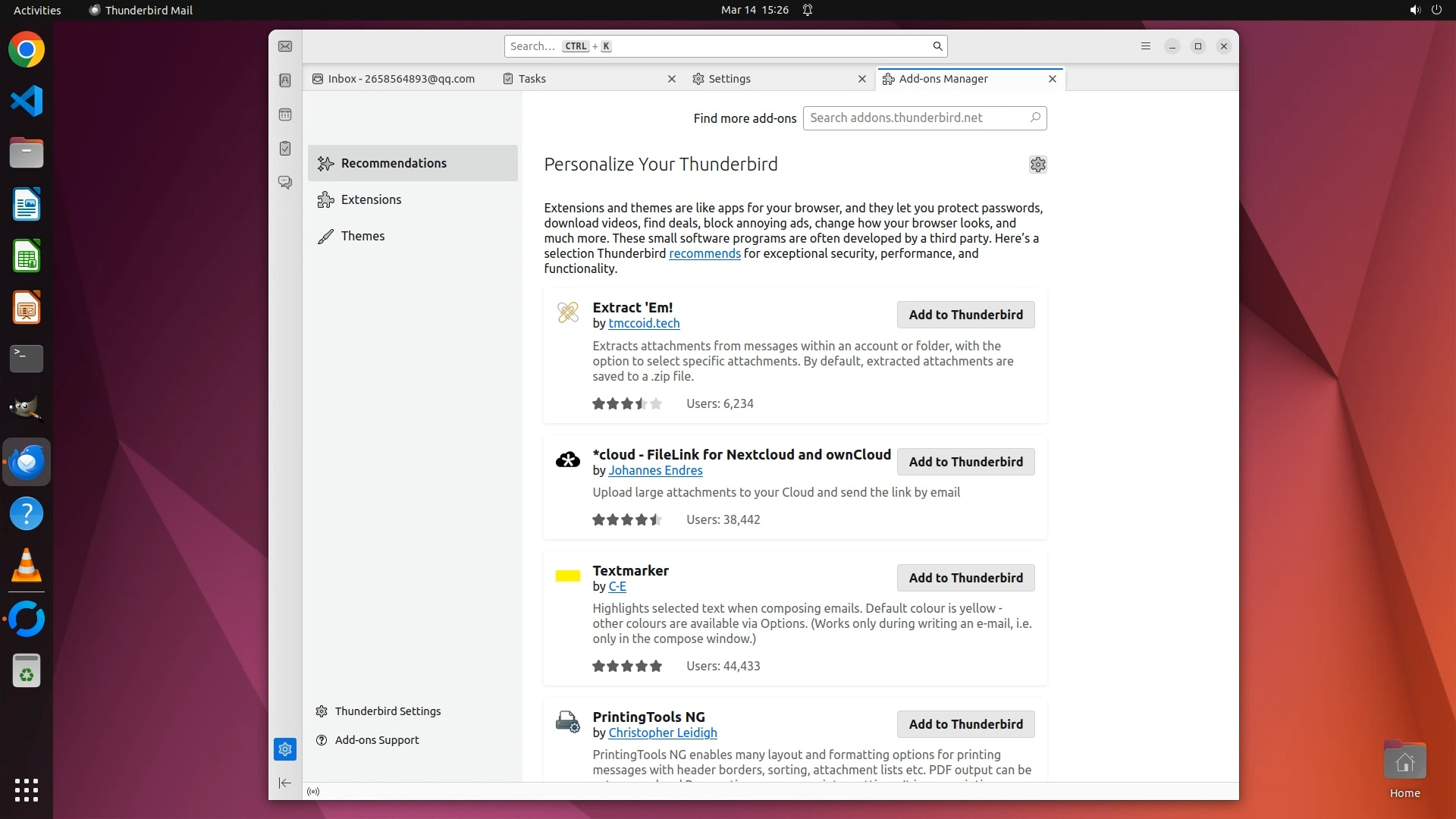Open the Mail space icon

click(285, 46)
